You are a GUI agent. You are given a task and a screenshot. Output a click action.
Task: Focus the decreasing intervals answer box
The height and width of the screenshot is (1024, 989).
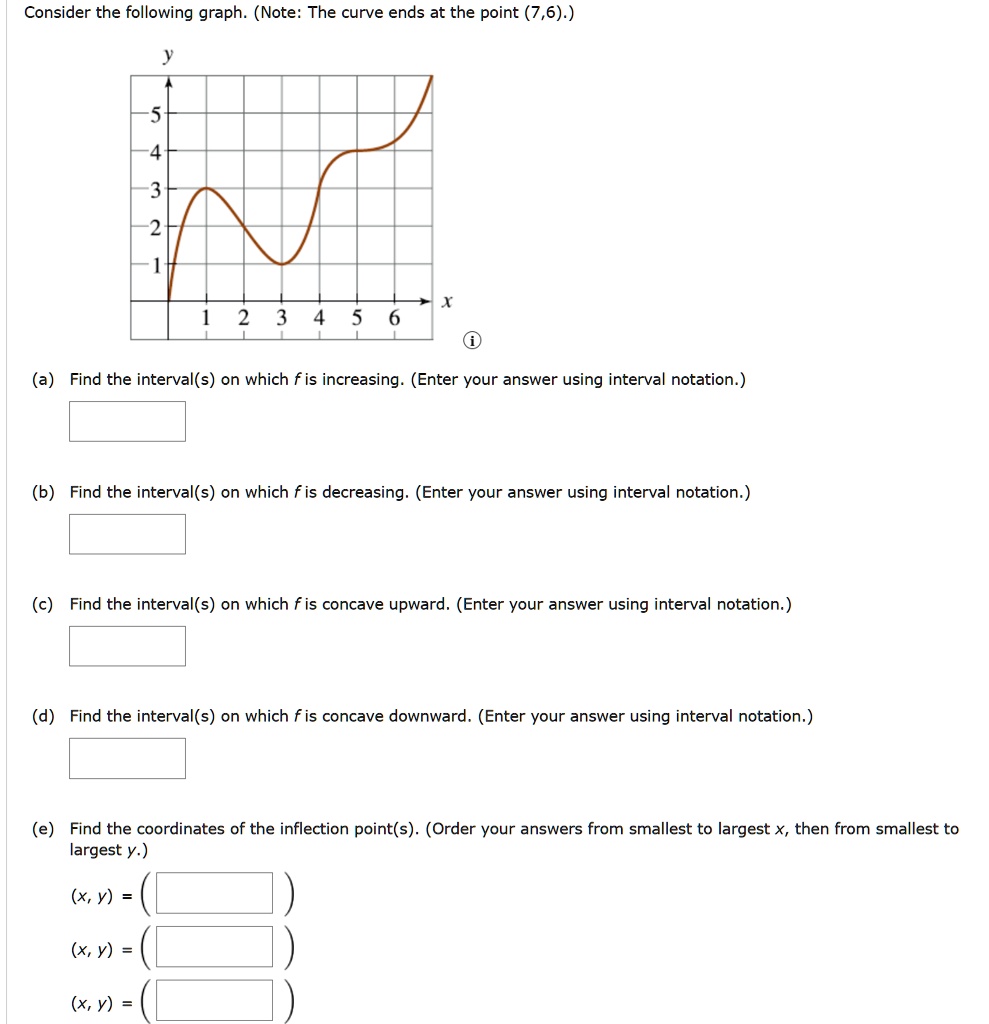127,534
